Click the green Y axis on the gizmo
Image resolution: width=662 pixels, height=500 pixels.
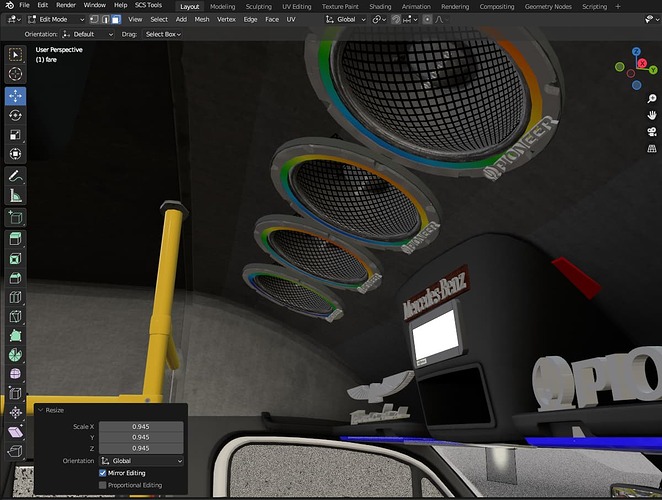653,70
